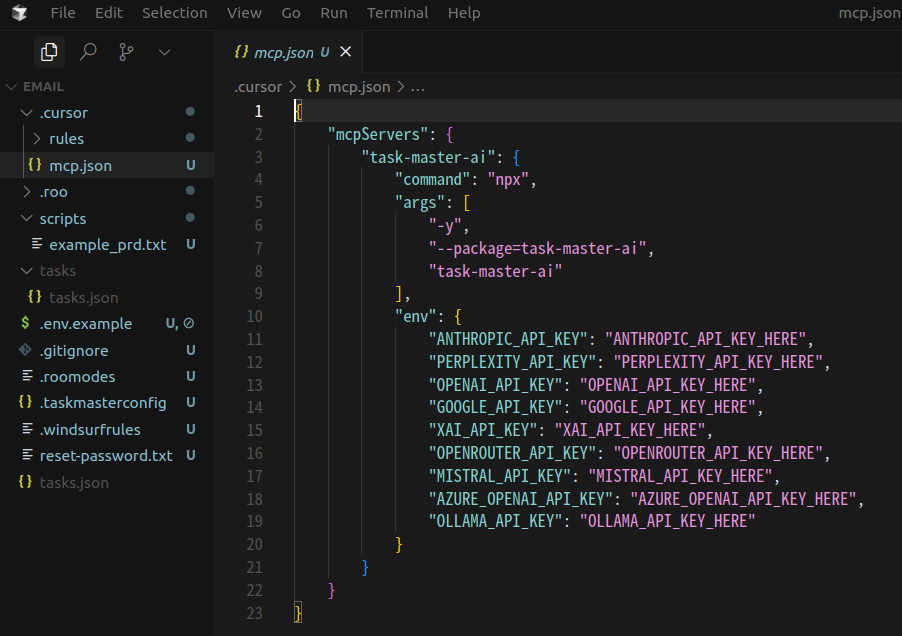Click the "ANTHROPIC_API_KEY_HERE" value
The image size is (902, 636).
coord(706,339)
